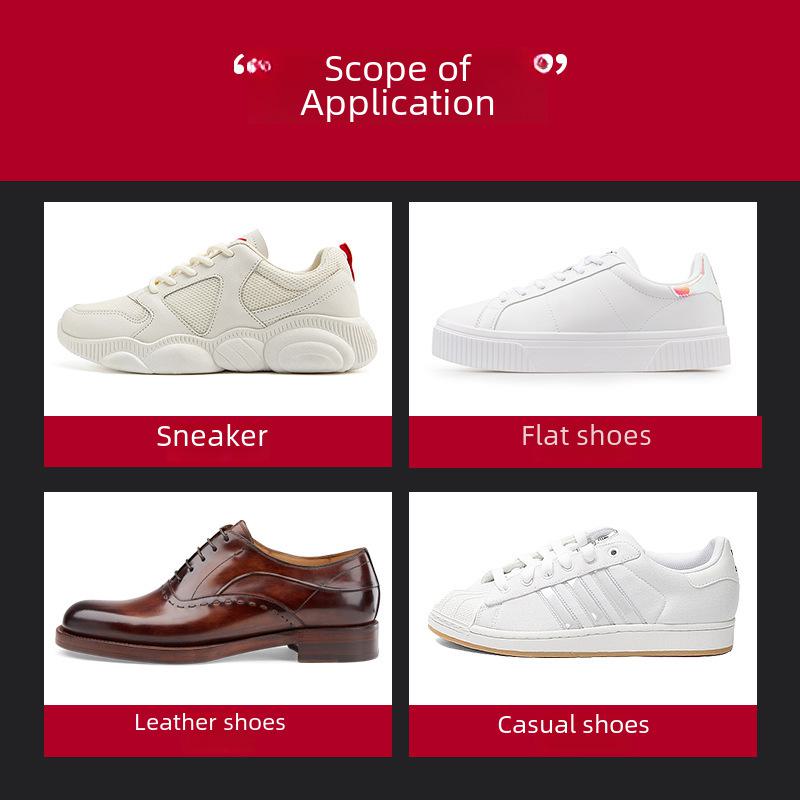
Task: Click the ribbed platform sole of flat shoe
Action: (581, 349)
